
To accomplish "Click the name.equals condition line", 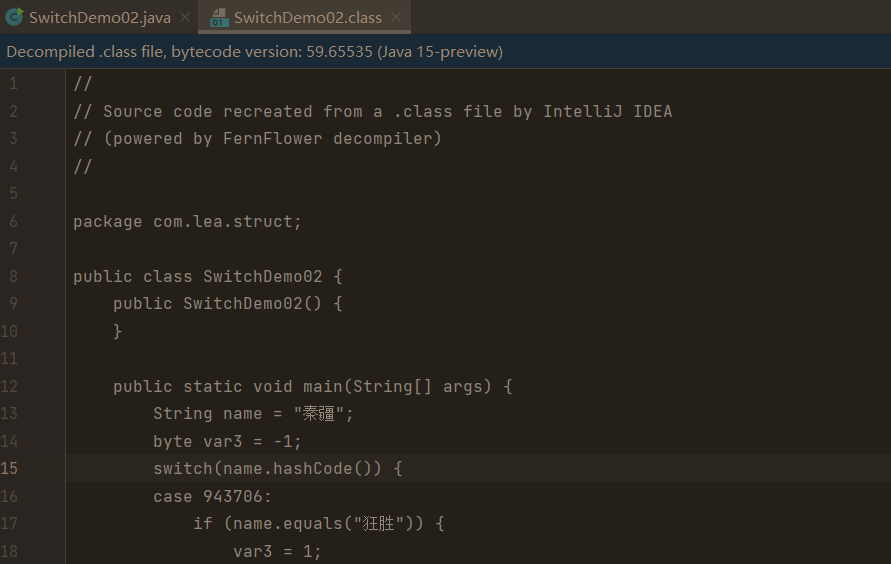I will pyautogui.click(x=319, y=523).
